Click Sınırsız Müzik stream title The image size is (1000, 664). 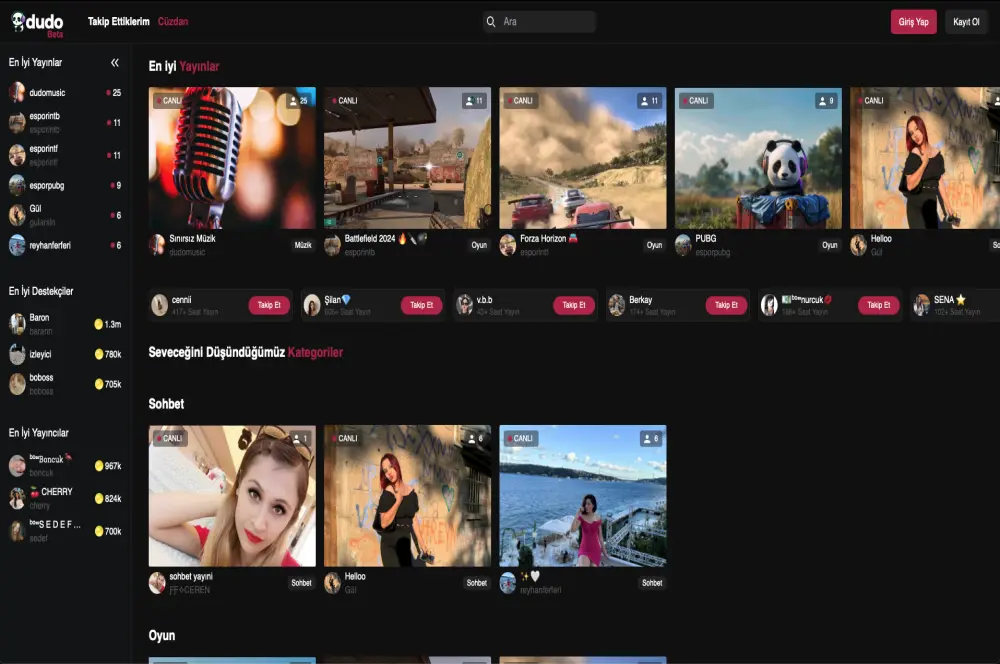pyautogui.click(x=193, y=239)
